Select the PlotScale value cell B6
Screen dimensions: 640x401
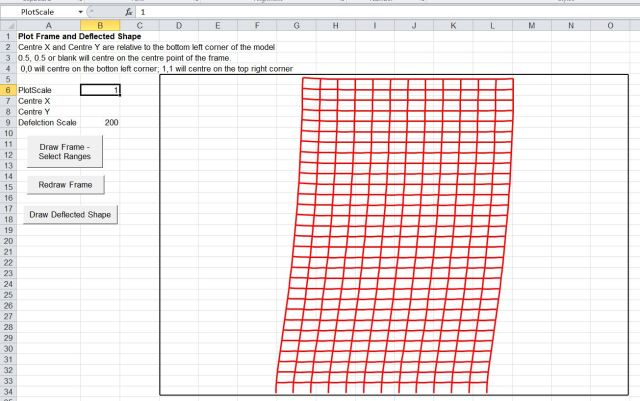tap(100, 90)
